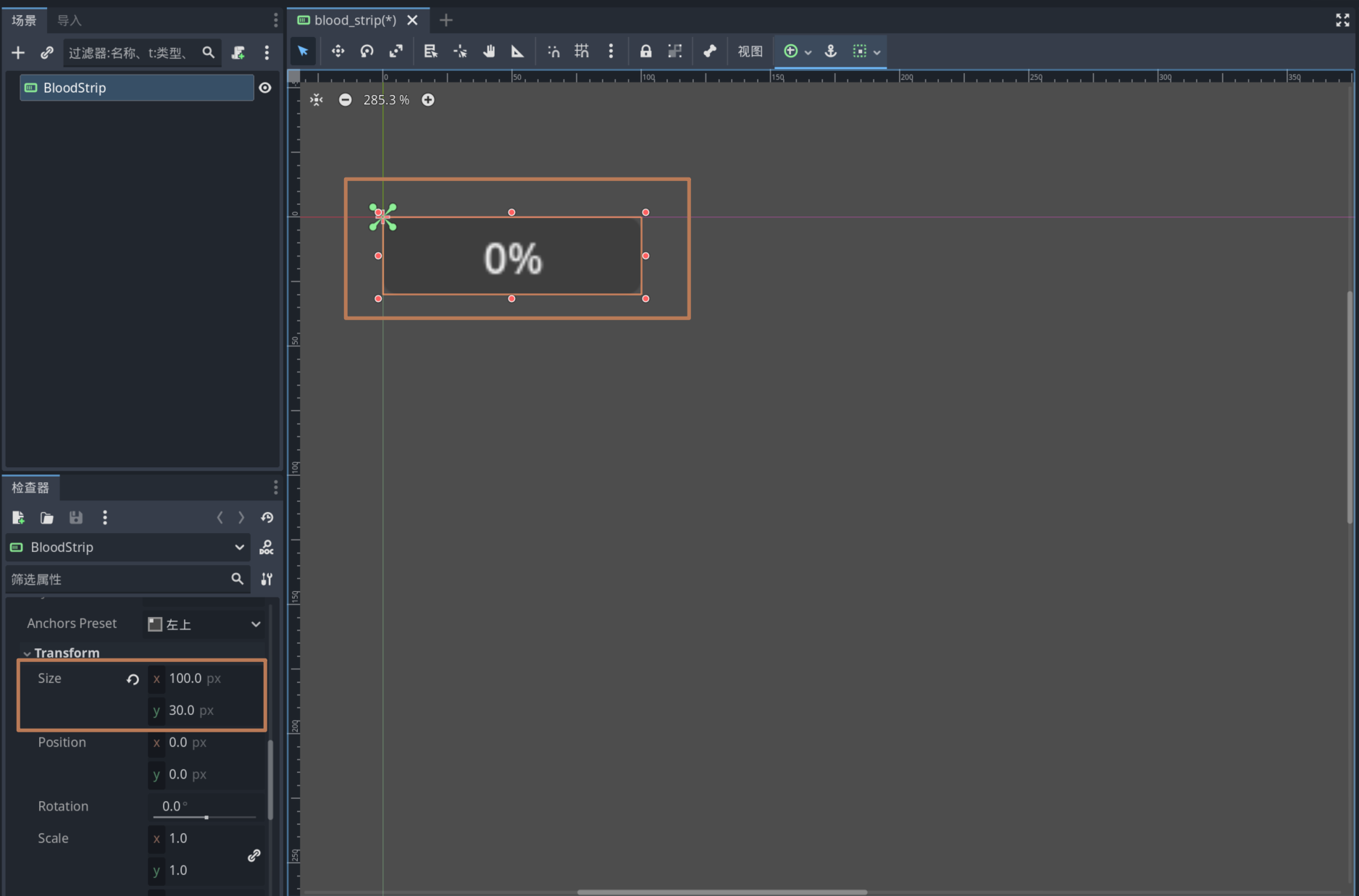The height and width of the screenshot is (896, 1359).
Task: Add a new child node
Action: [x=18, y=52]
